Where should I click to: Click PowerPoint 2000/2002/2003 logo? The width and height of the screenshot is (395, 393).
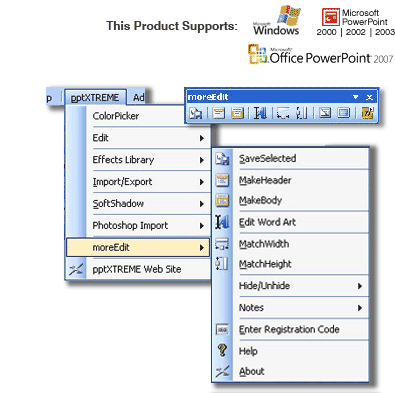pos(355,22)
